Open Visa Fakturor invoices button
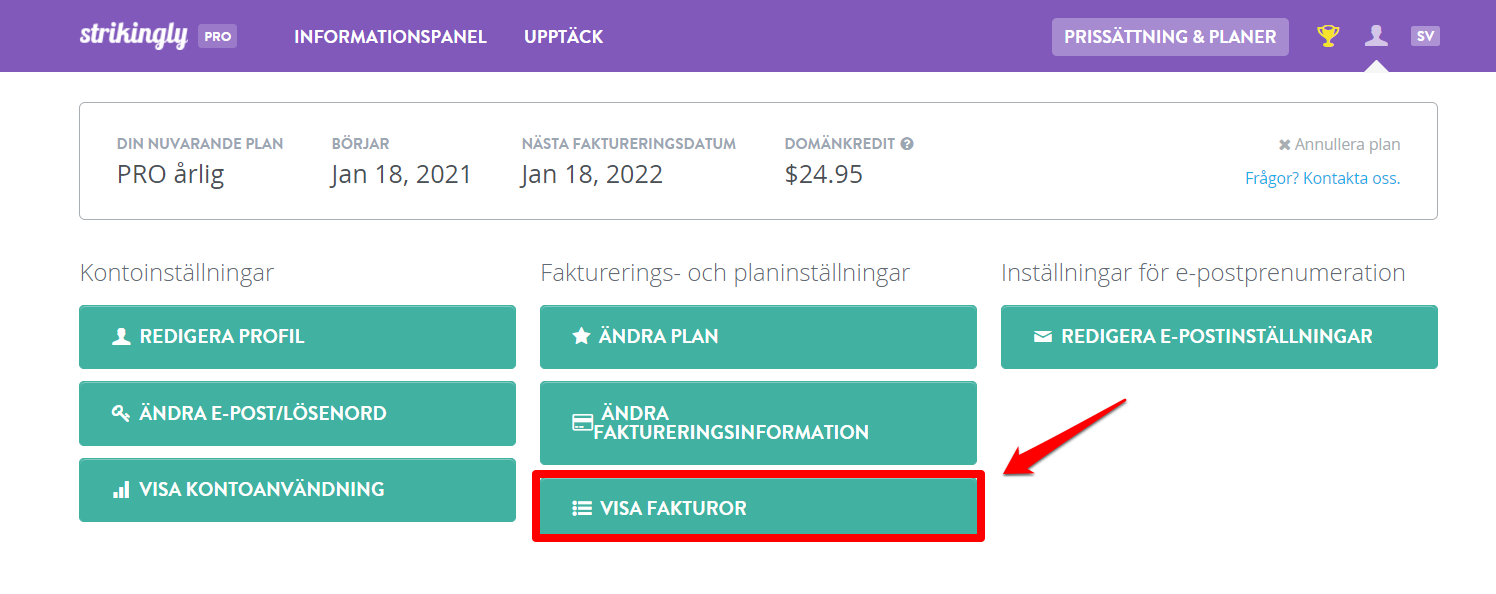 (758, 507)
